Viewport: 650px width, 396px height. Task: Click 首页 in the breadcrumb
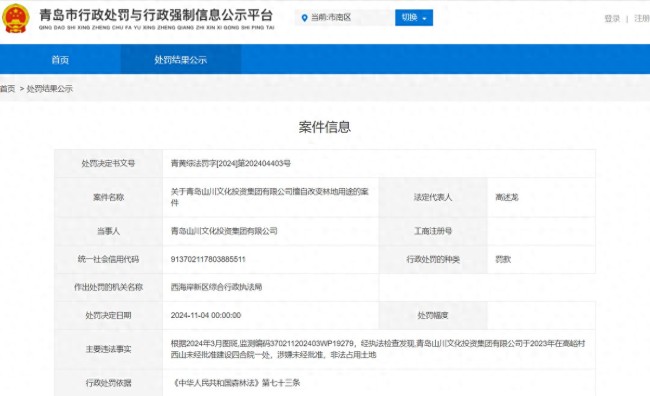pos(7,88)
